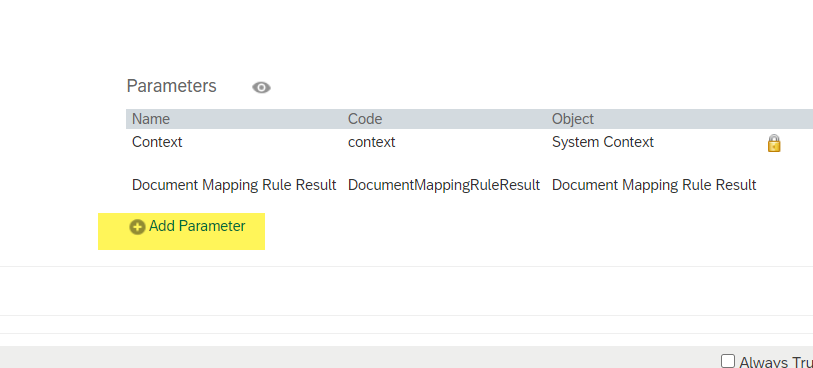Sort by the Name column header
The width and height of the screenshot is (813, 368).
(151, 119)
